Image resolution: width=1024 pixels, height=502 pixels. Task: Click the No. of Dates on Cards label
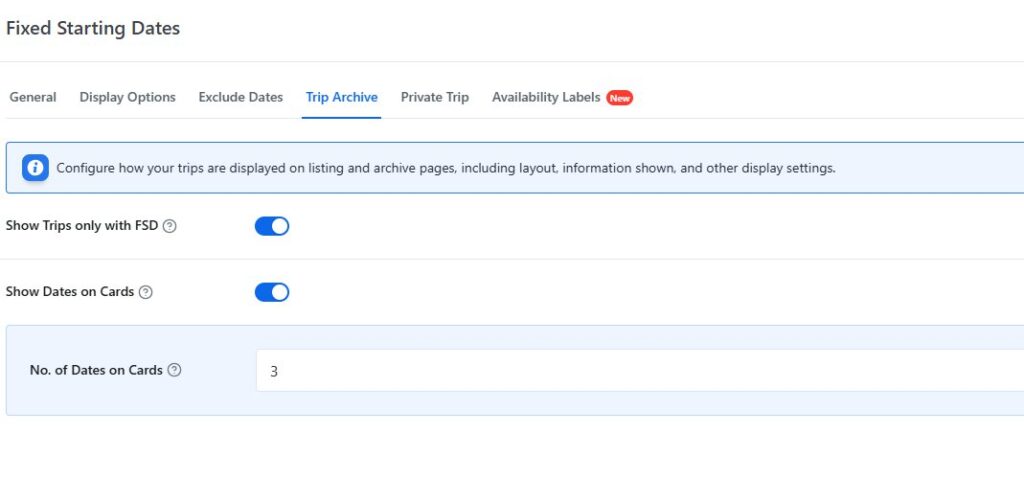tap(96, 370)
